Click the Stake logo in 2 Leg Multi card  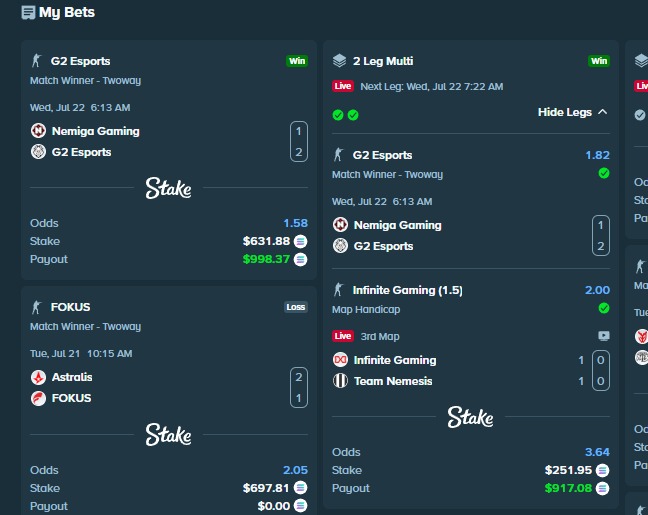click(x=470, y=417)
